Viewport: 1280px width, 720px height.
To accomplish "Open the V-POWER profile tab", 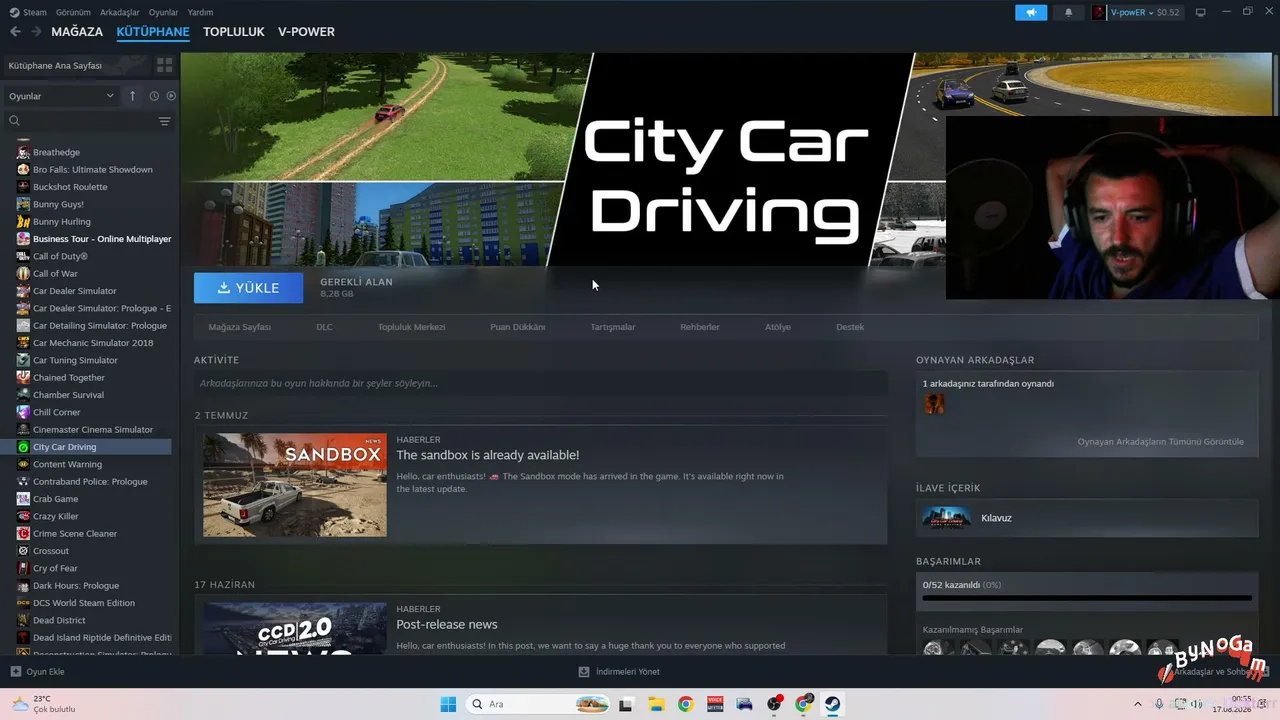I will point(306,32).
